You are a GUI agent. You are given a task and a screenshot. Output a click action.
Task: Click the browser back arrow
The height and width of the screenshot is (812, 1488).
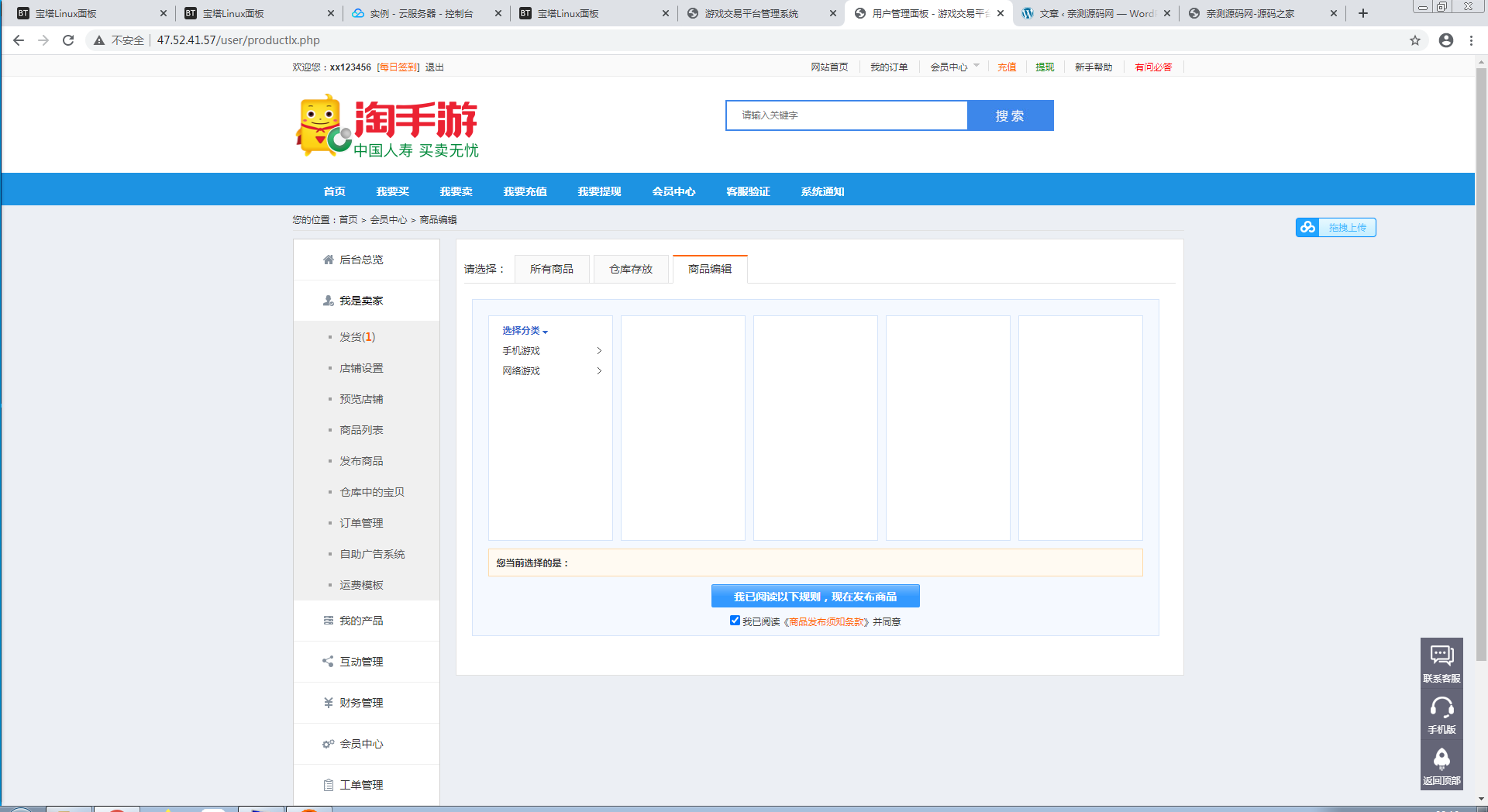(x=19, y=40)
